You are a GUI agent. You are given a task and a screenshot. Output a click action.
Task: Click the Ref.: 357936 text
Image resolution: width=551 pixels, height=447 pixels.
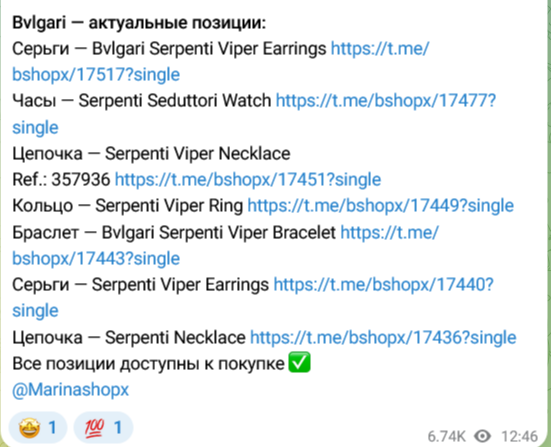(x=61, y=180)
